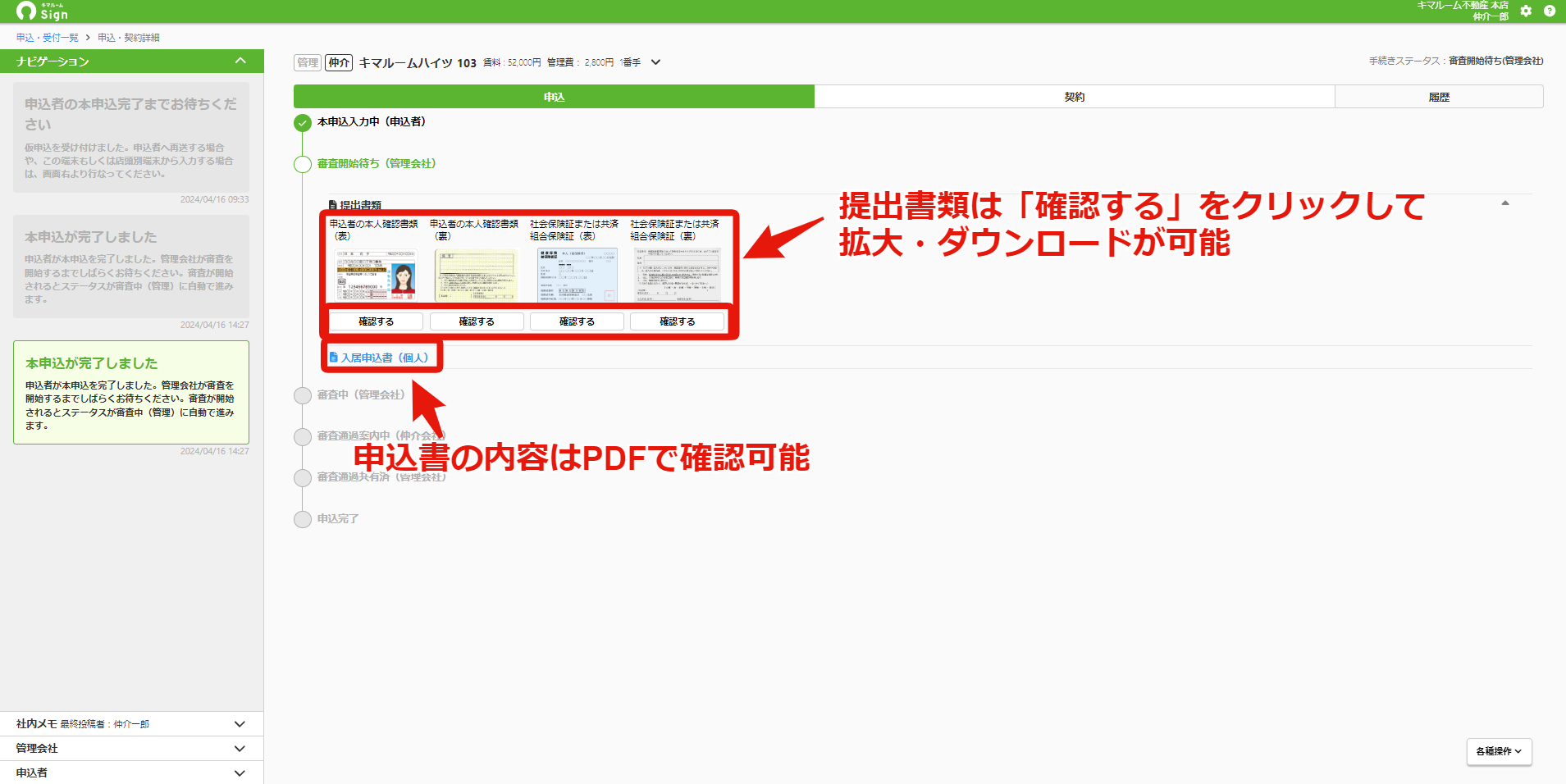
Task: Open the settings gear icon
Action: tap(1526, 11)
